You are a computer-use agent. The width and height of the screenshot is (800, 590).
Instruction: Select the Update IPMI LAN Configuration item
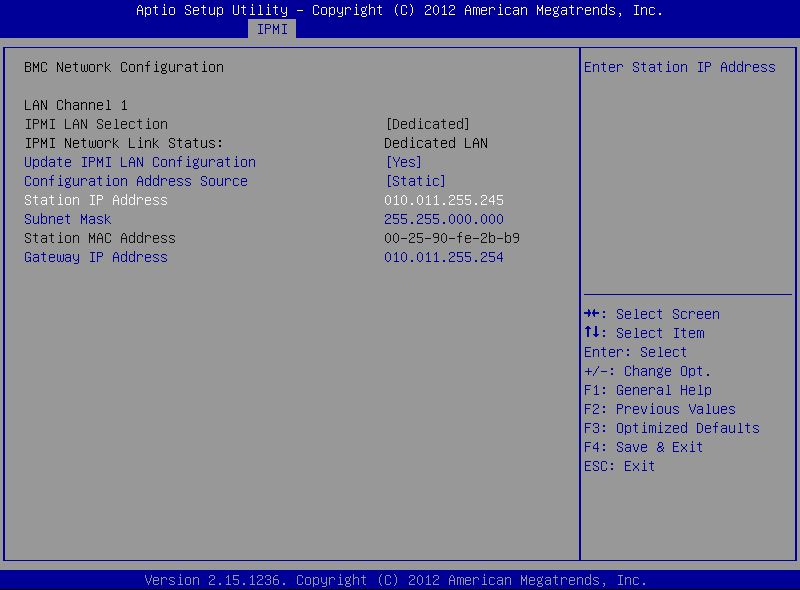140,162
